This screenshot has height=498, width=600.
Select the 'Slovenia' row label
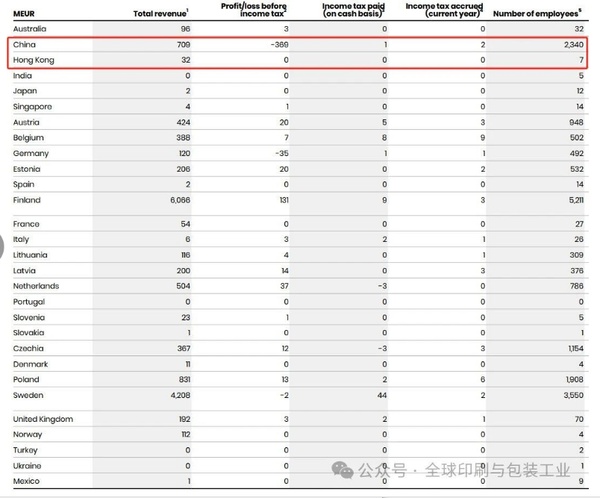(29, 317)
